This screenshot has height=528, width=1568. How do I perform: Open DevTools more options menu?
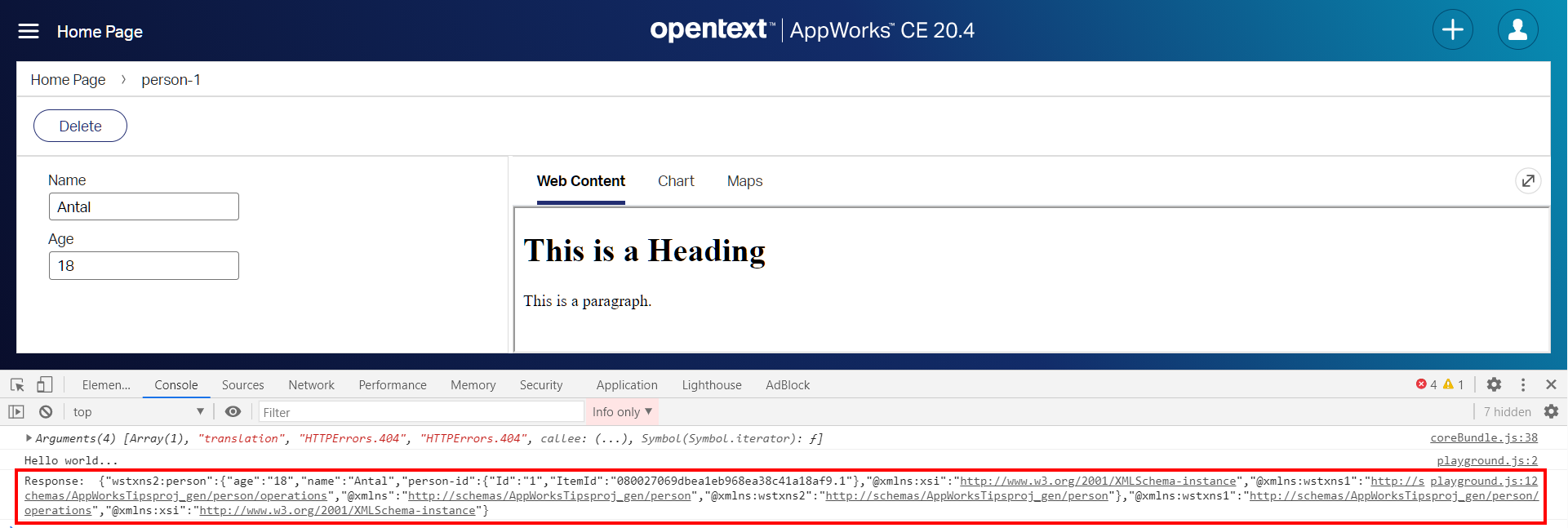click(x=1523, y=384)
